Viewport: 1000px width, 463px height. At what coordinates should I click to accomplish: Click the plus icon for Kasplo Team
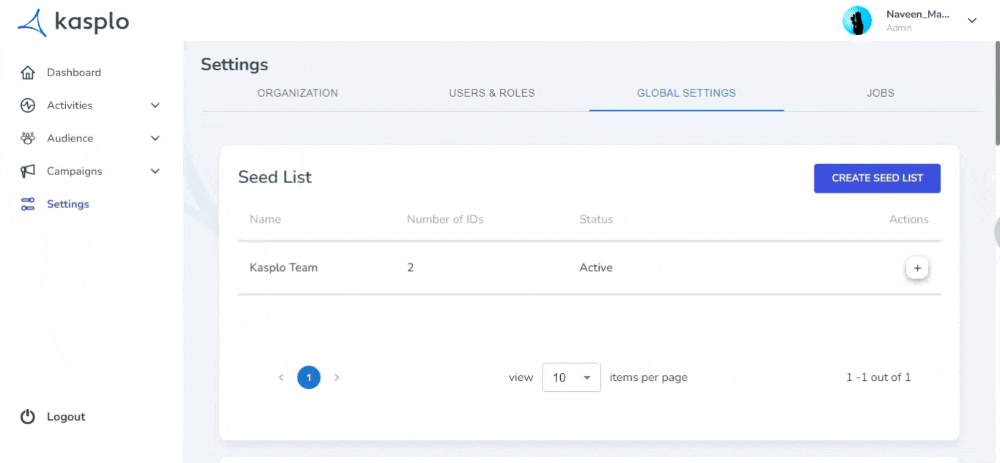pyautogui.click(x=917, y=268)
